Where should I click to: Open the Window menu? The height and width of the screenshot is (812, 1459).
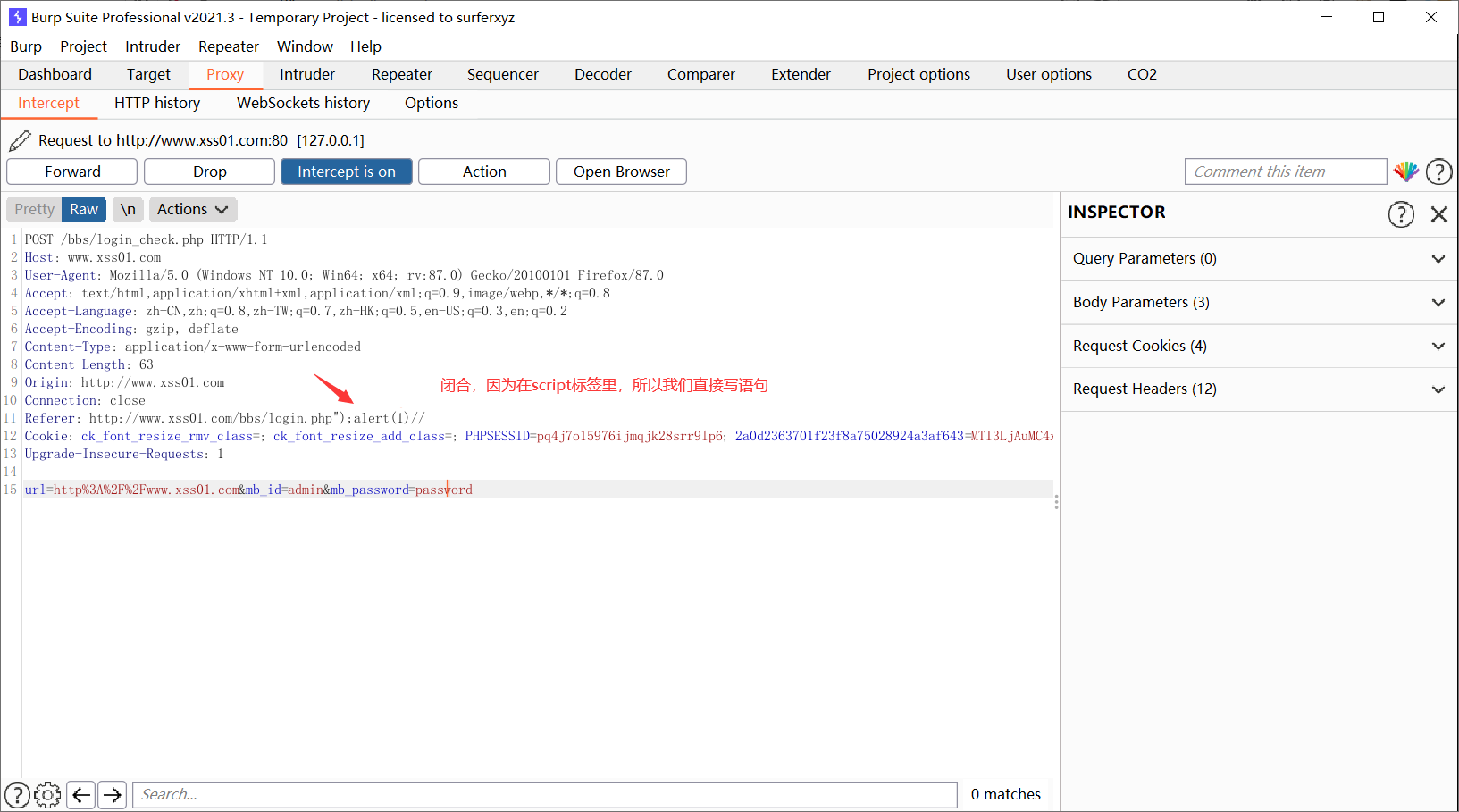[x=305, y=46]
